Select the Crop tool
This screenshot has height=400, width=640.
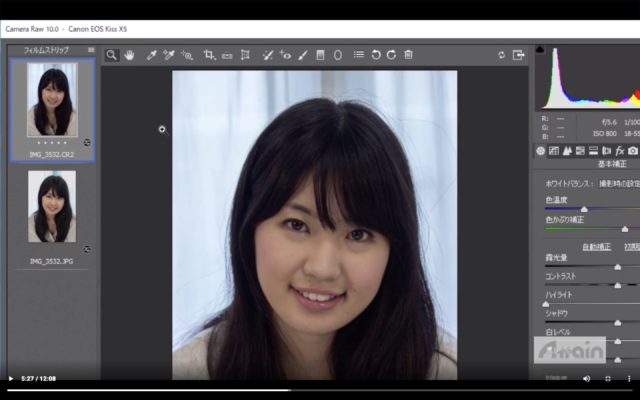[209, 55]
